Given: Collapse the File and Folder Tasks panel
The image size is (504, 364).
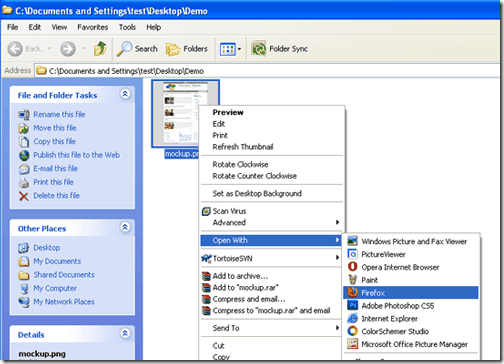Looking at the screenshot, I should click(125, 94).
